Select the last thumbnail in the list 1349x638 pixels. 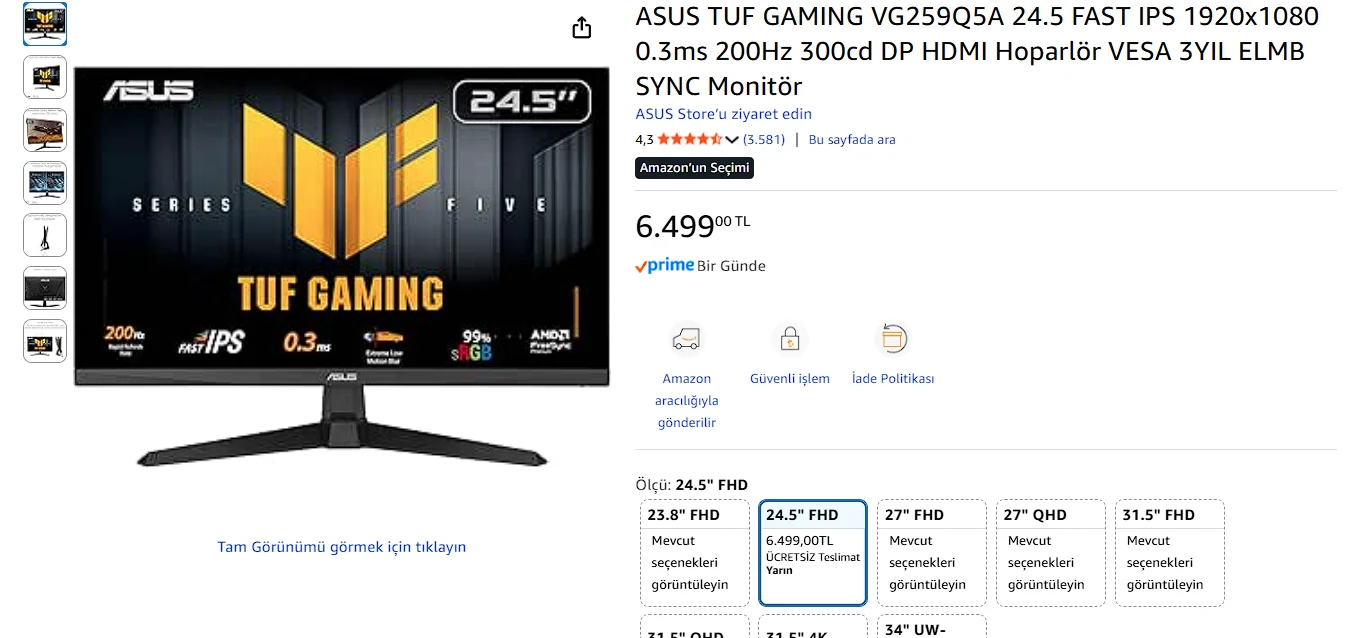(x=45, y=341)
